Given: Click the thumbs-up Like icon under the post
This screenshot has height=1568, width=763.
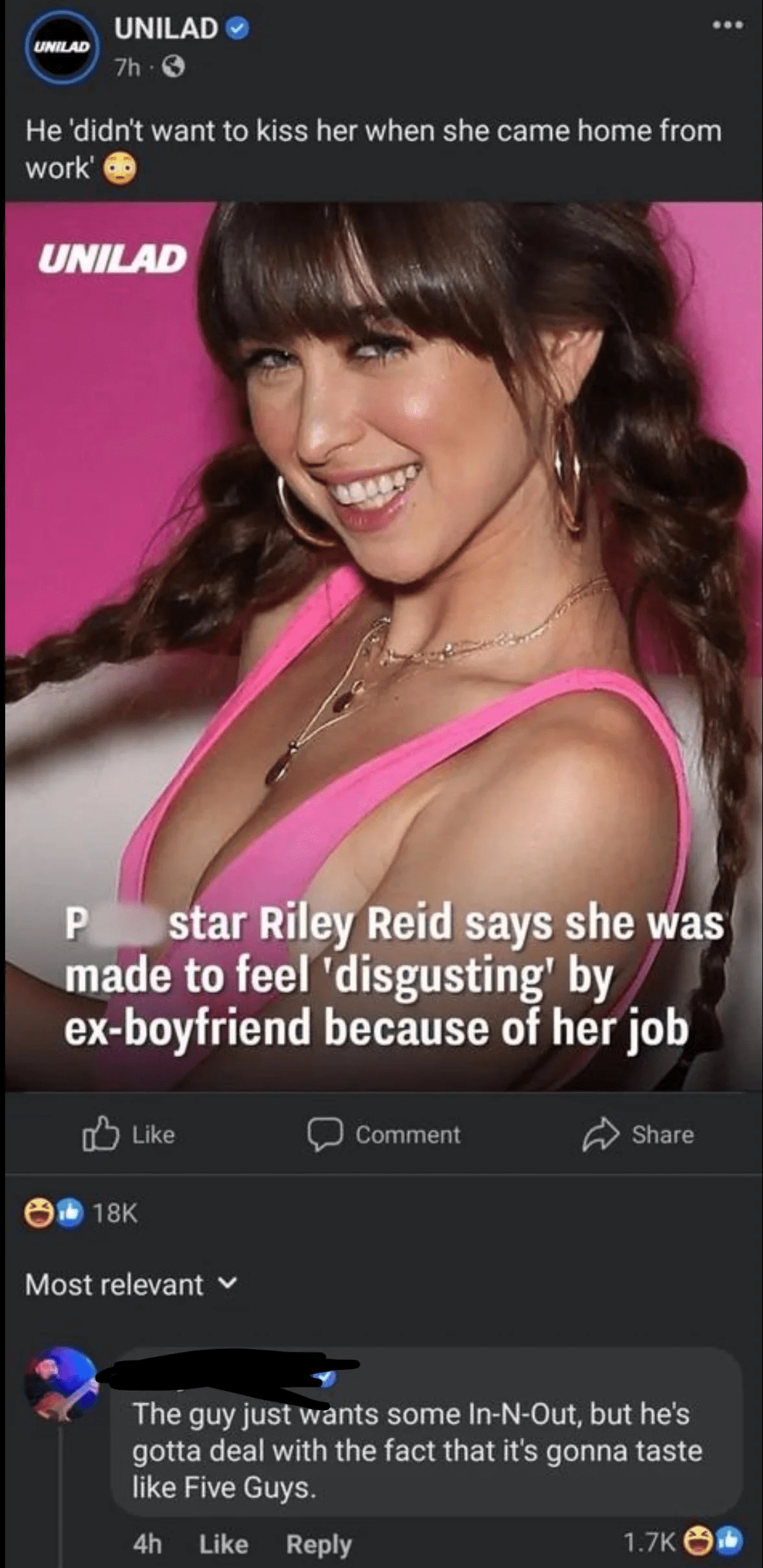Looking at the screenshot, I should pos(100,1134).
